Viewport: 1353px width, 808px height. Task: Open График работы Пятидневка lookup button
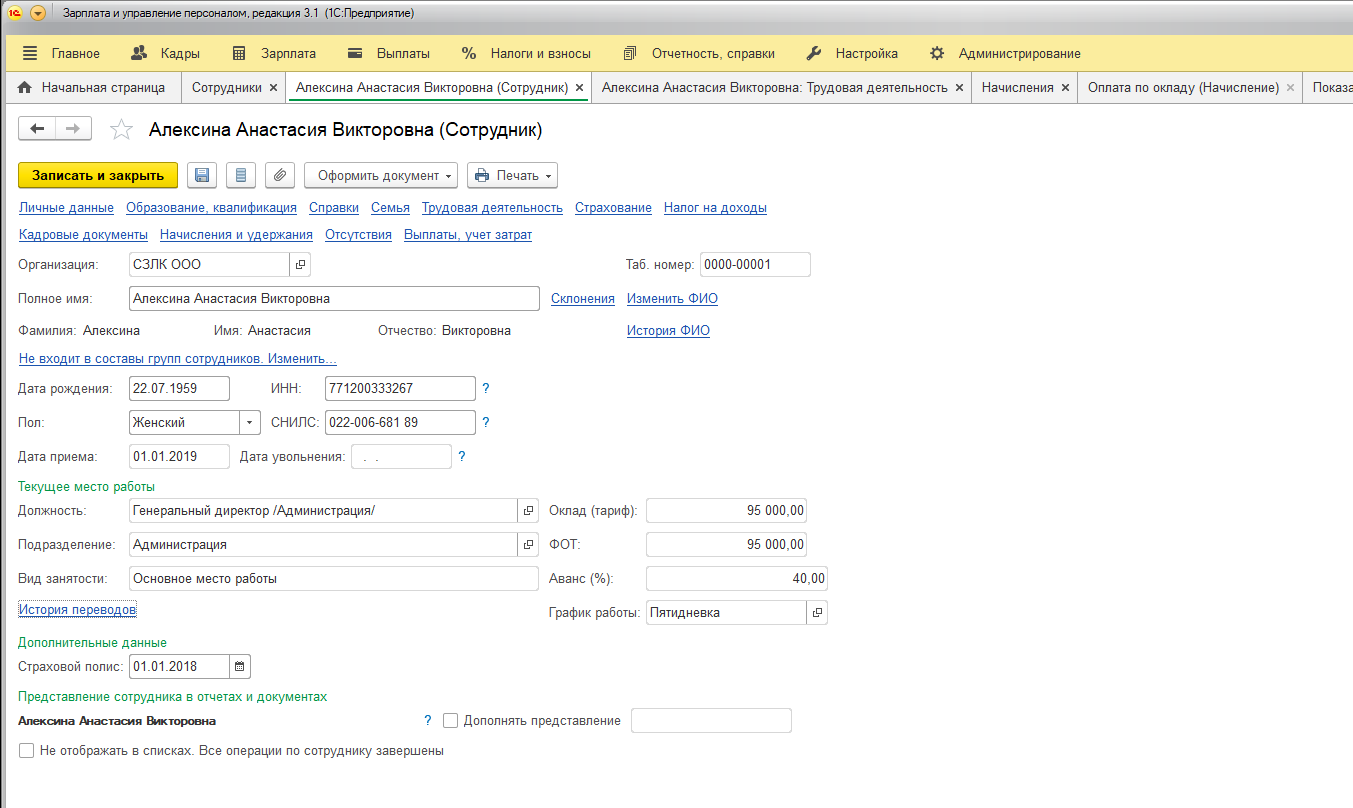(817, 612)
